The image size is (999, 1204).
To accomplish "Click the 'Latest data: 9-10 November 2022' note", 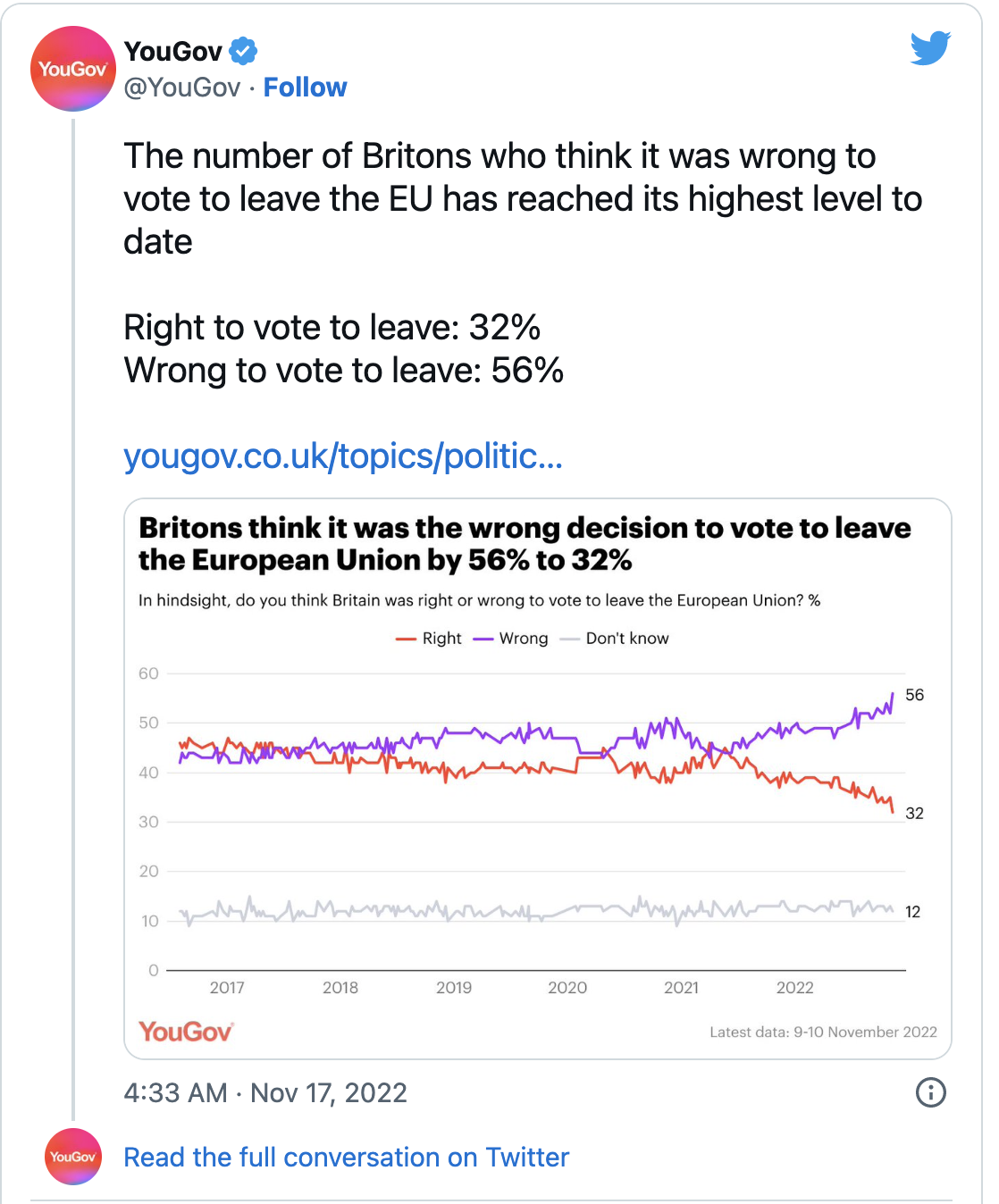I will coord(823,1033).
